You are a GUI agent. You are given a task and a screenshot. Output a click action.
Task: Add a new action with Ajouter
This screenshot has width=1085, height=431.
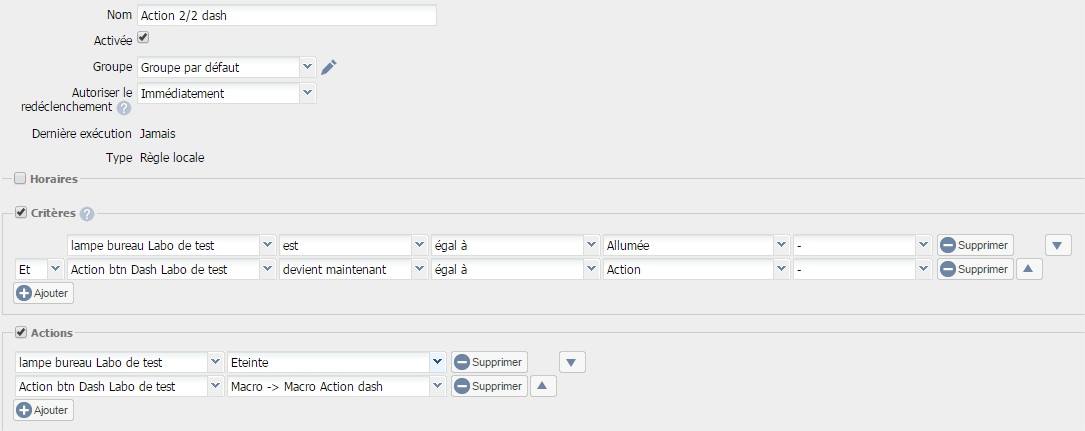coord(44,410)
